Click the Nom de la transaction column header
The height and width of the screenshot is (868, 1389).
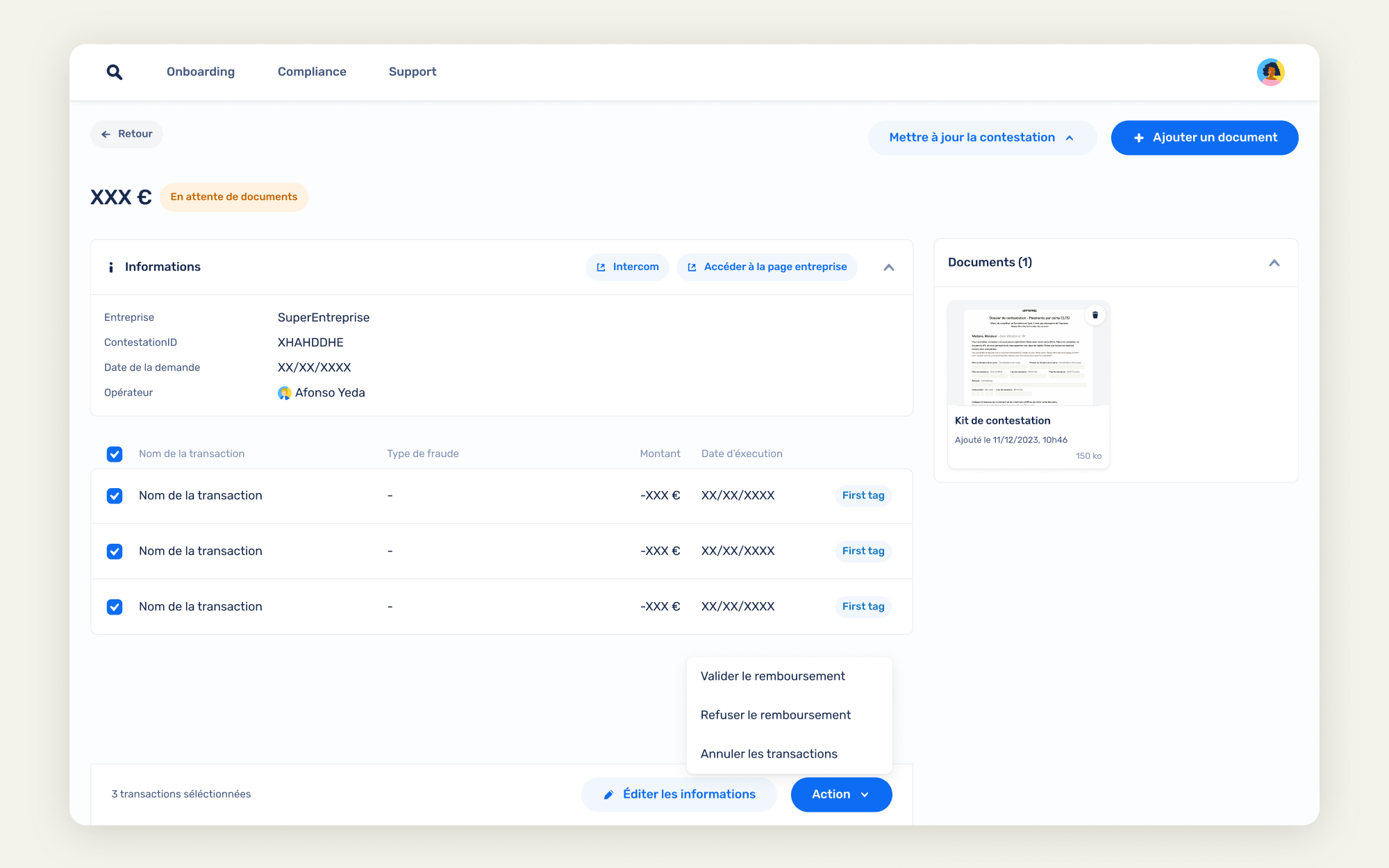point(192,454)
